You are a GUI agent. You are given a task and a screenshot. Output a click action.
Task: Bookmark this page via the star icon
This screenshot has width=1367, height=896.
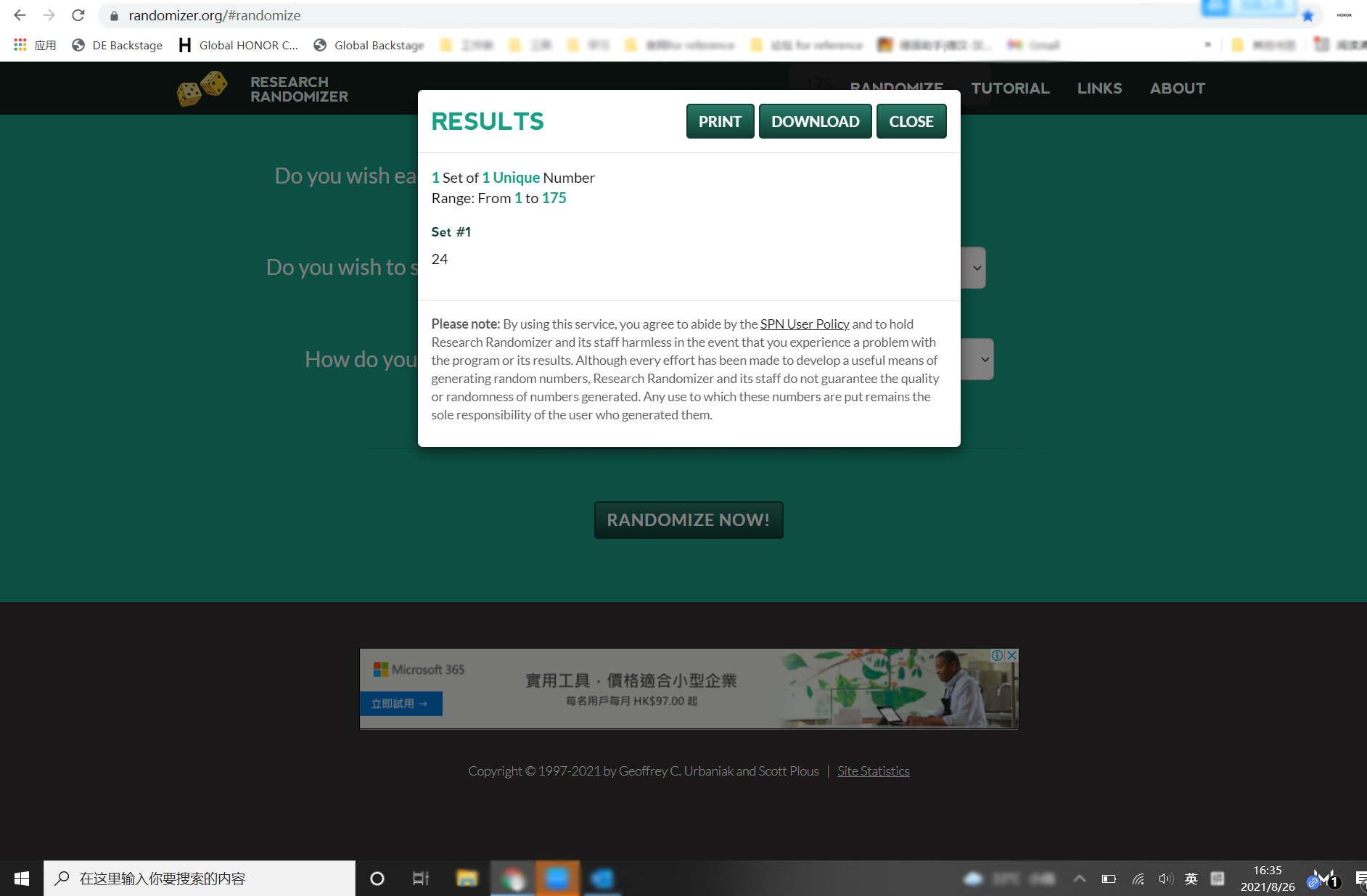(1308, 15)
